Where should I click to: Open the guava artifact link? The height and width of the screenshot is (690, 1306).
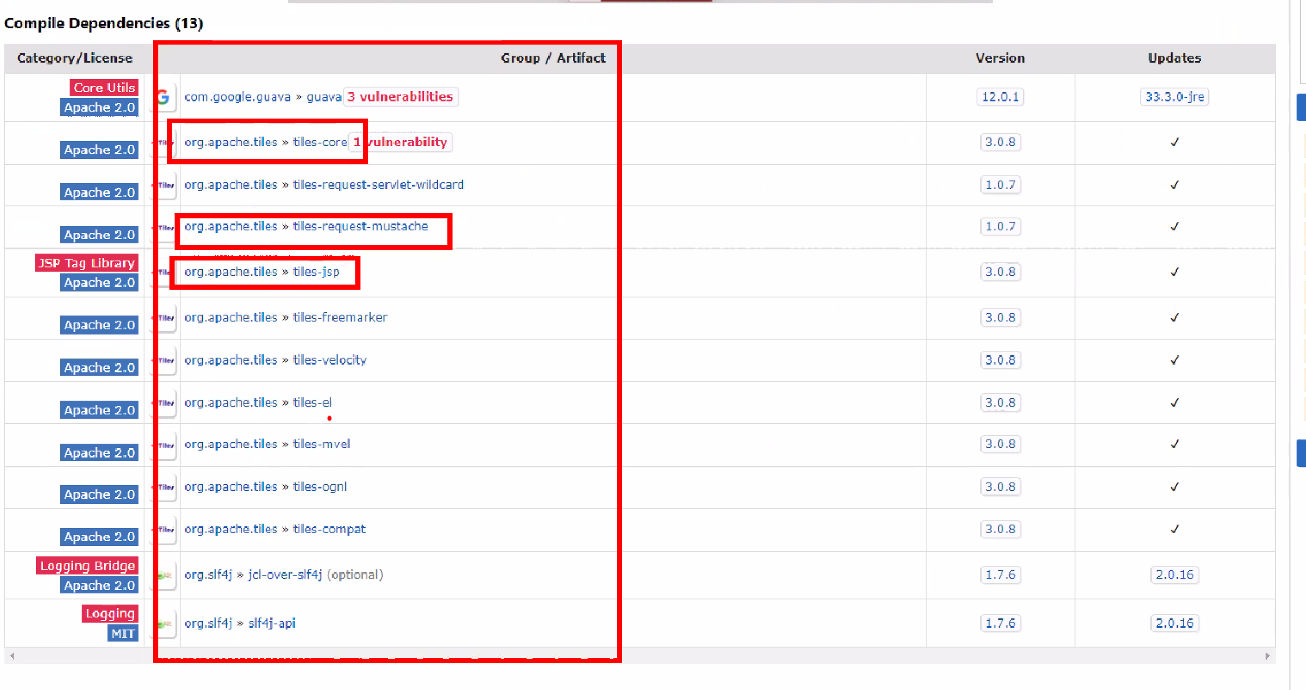pos(324,97)
